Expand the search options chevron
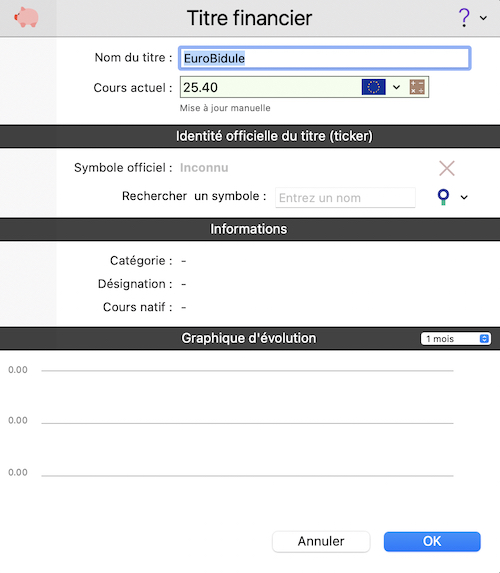Viewport: 500px width, 573px height. pos(464,197)
